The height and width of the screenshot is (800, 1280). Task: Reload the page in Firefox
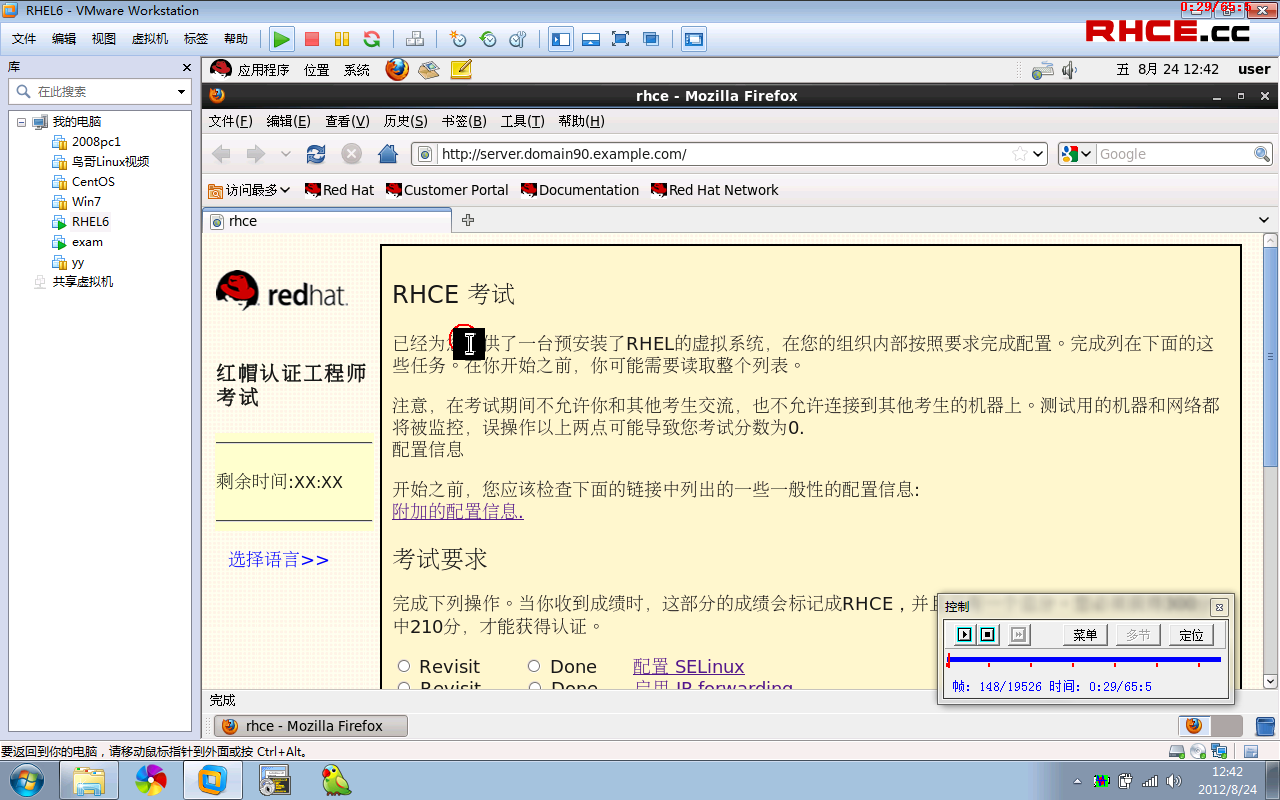click(x=316, y=154)
